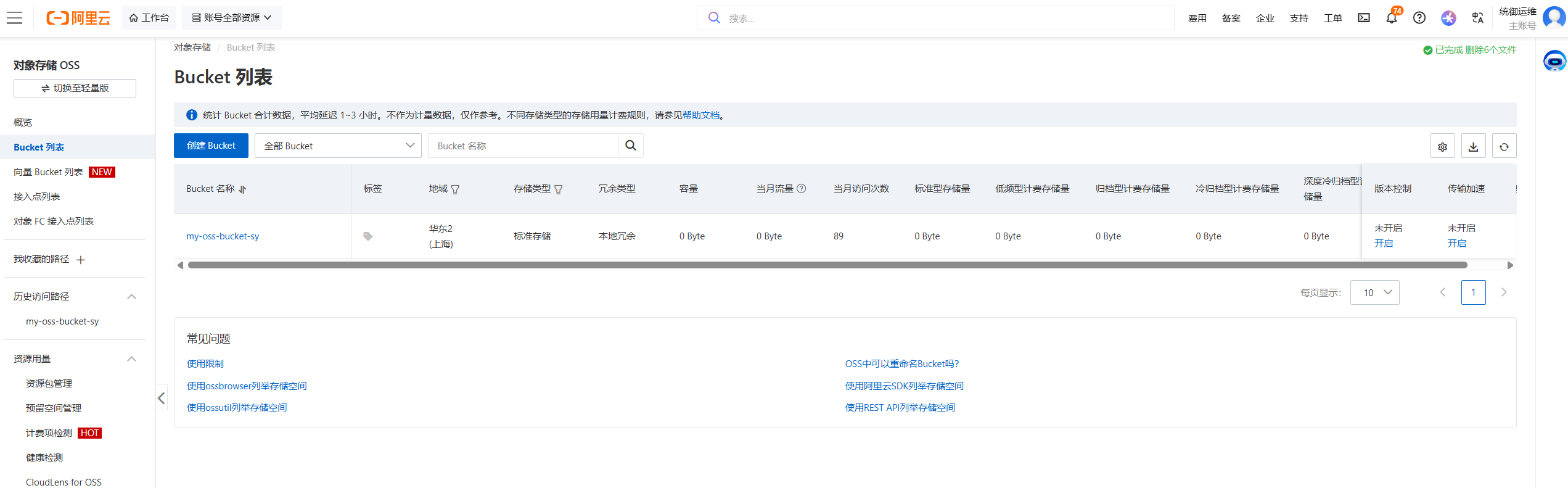Open the hamburger navigation menu
This screenshot has height=488, width=1568.
click(x=15, y=18)
